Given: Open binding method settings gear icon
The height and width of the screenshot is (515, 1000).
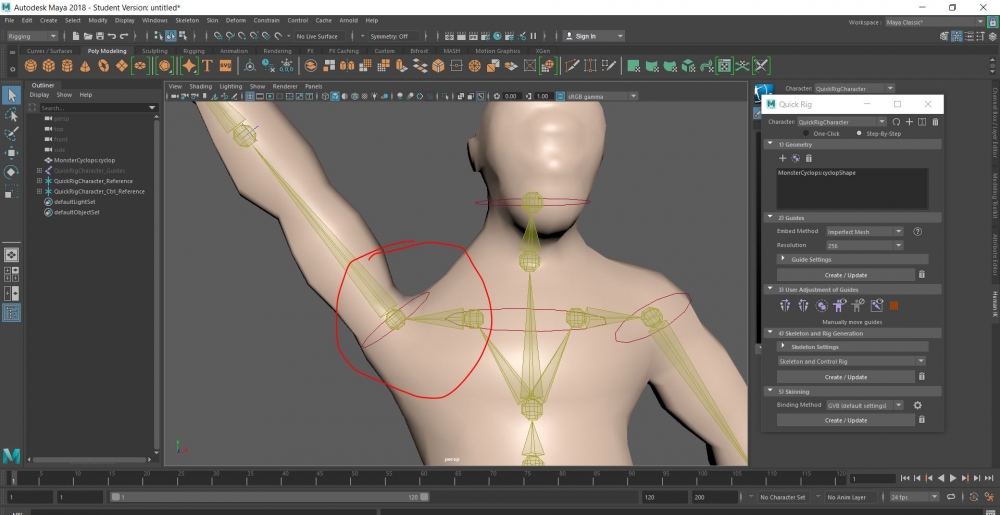Looking at the screenshot, I should click(917, 405).
